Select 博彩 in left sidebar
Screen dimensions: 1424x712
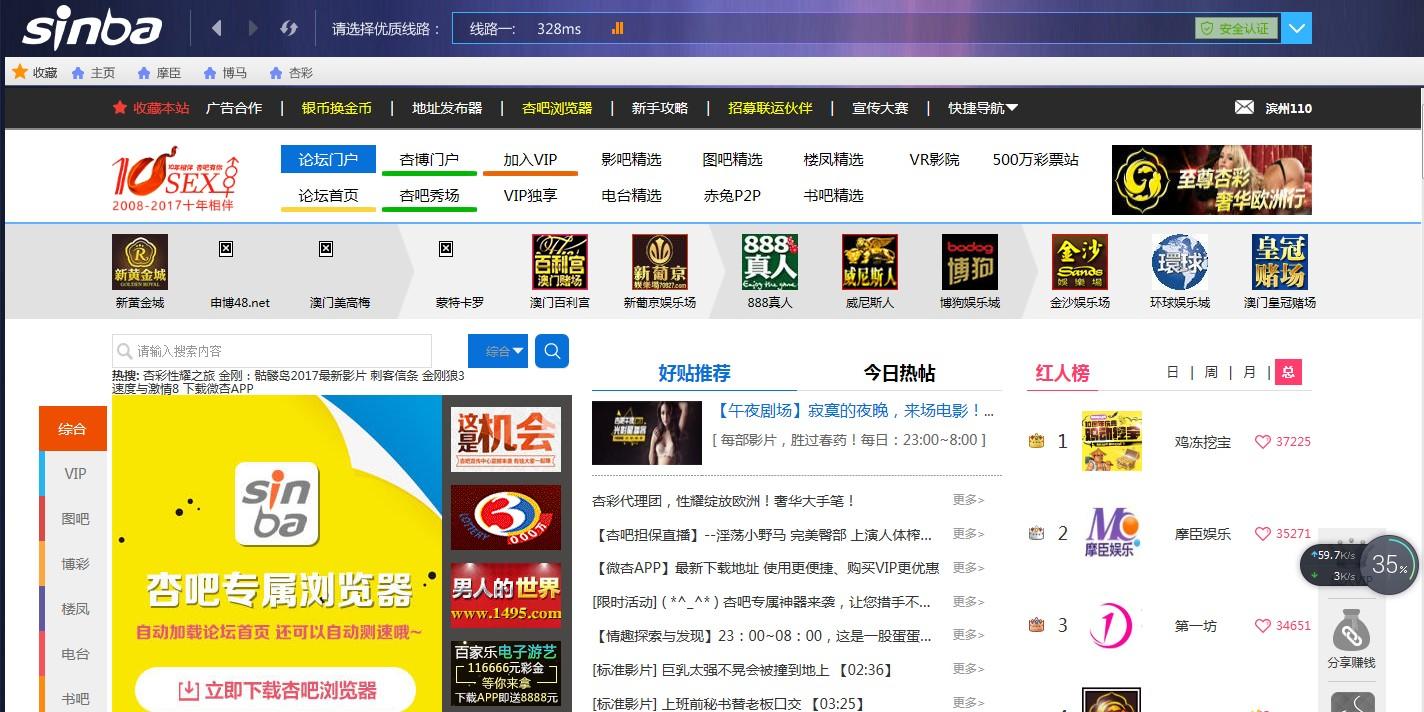click(x=75, y=564)
